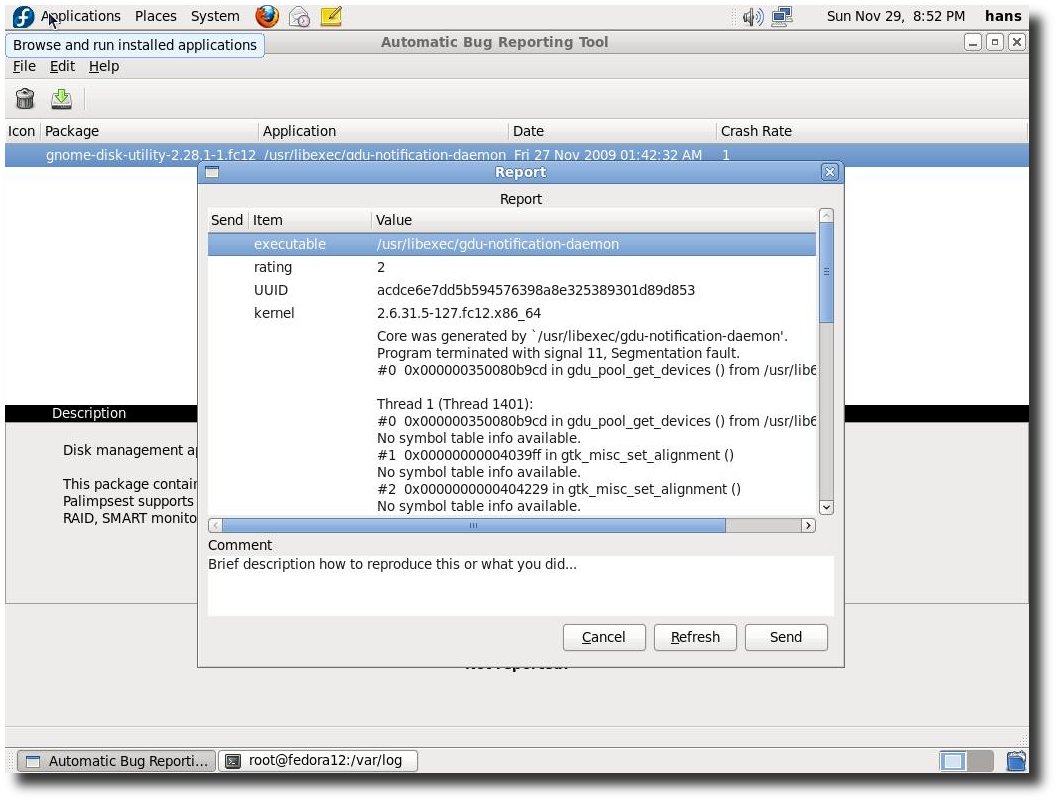
Task: Switch to root@fedora12 terminal taskbar window
Action: [x=318, y=761]
